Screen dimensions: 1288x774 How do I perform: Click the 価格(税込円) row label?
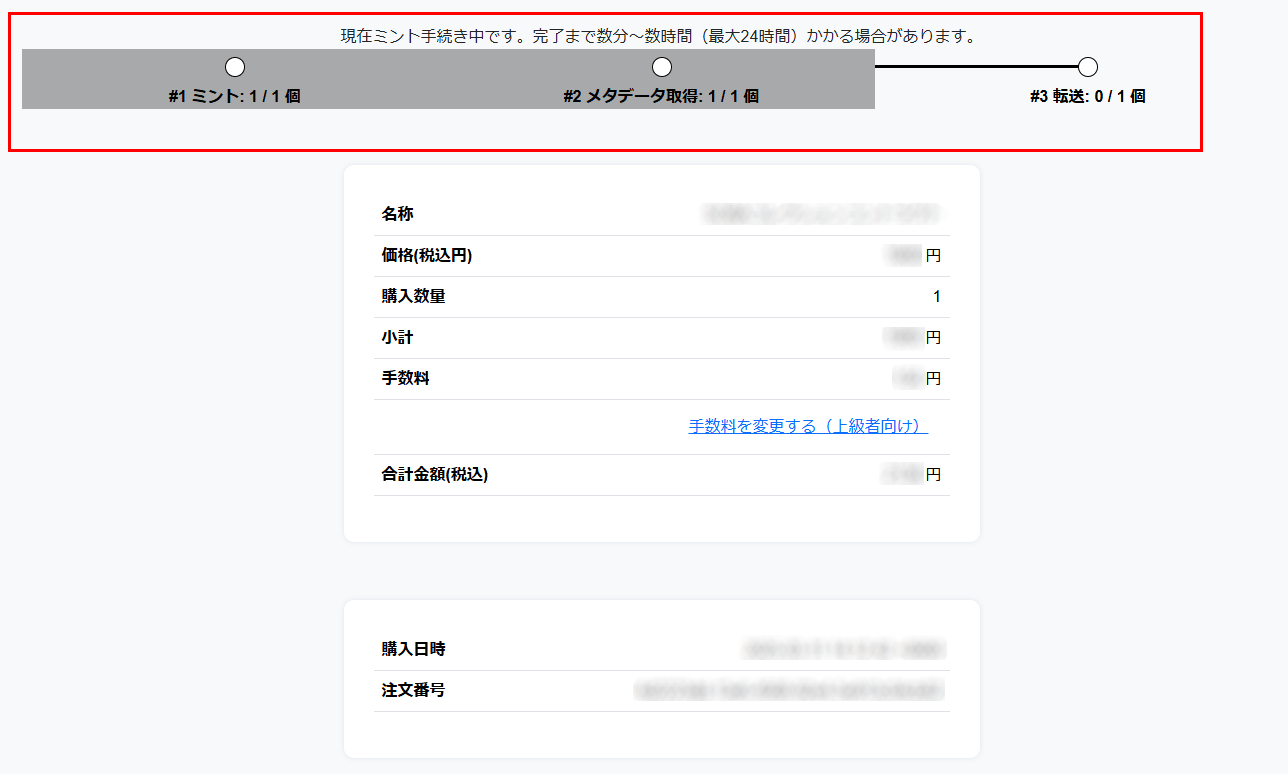point(426,255)
